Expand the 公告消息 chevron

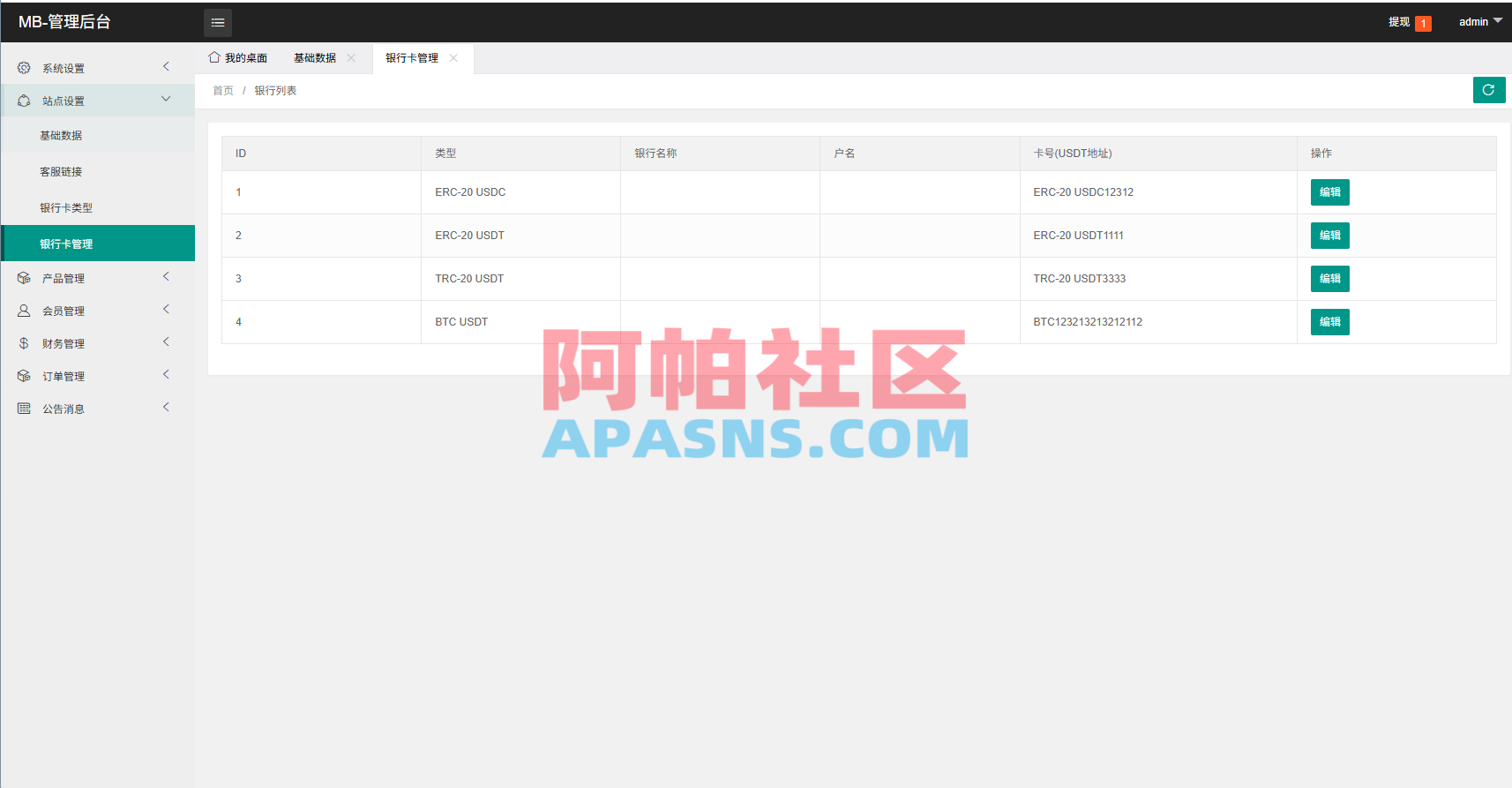166,408
